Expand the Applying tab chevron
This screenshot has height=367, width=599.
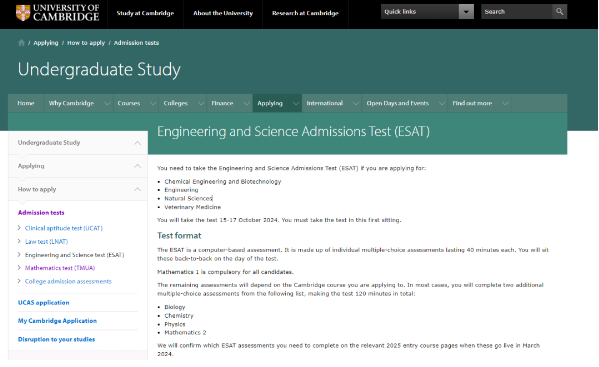click(296, 103)
